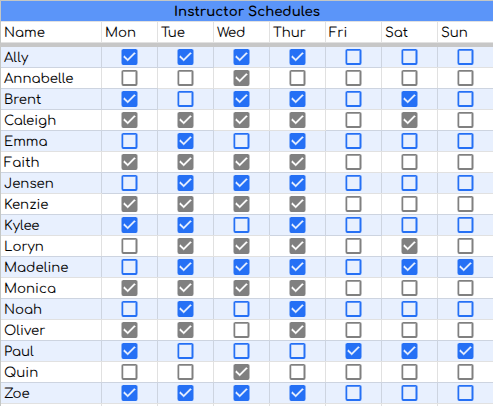The width and height of the screenshot is (493, 406).
Task: Select the Monica name cell
Action: coord(51,288)
